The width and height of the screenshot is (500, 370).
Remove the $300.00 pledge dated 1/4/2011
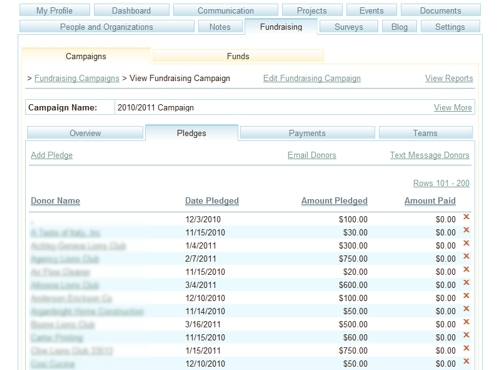click(466, 243)
